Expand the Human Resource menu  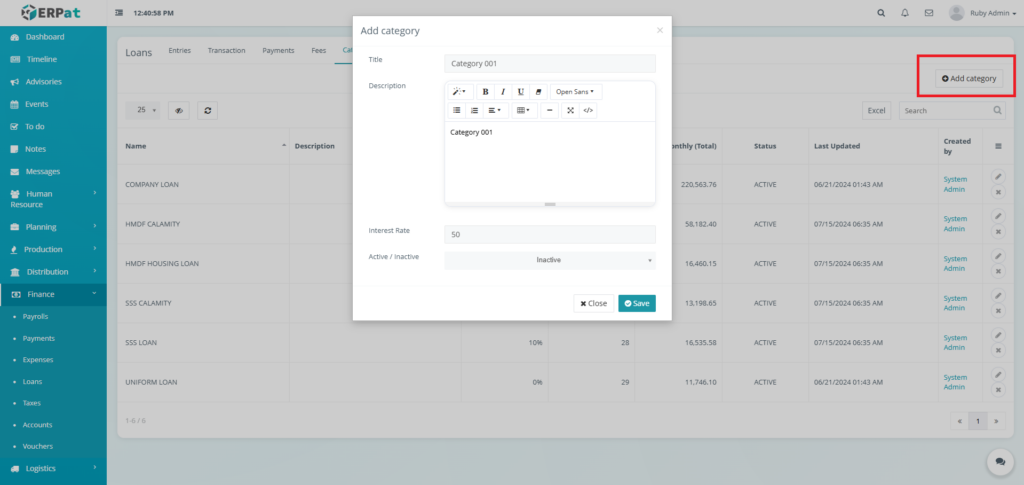[x=54, y=199]
